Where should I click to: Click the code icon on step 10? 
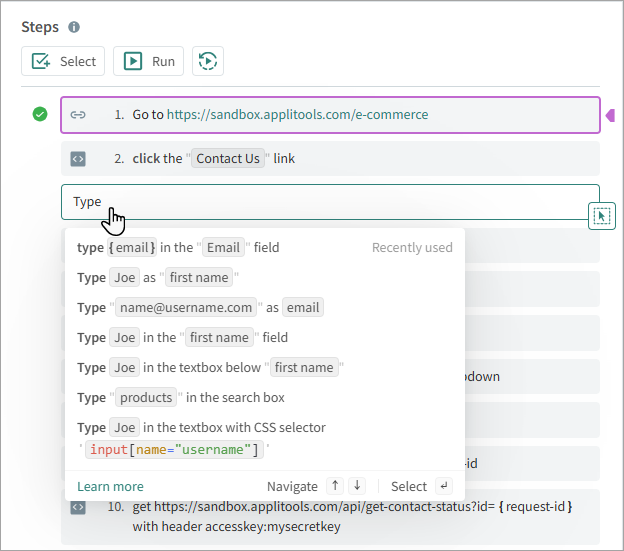tap(78, 507)
